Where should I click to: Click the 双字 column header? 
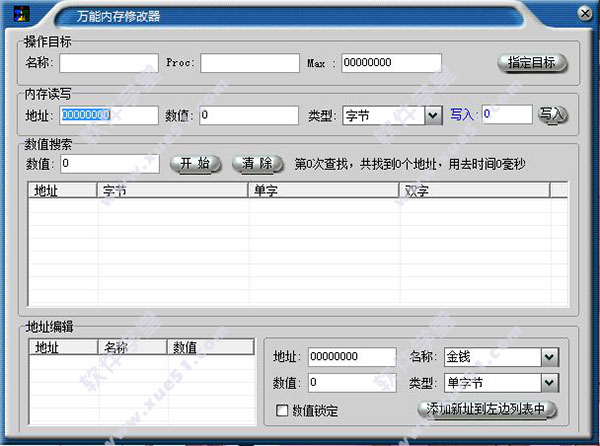[474, 190]
